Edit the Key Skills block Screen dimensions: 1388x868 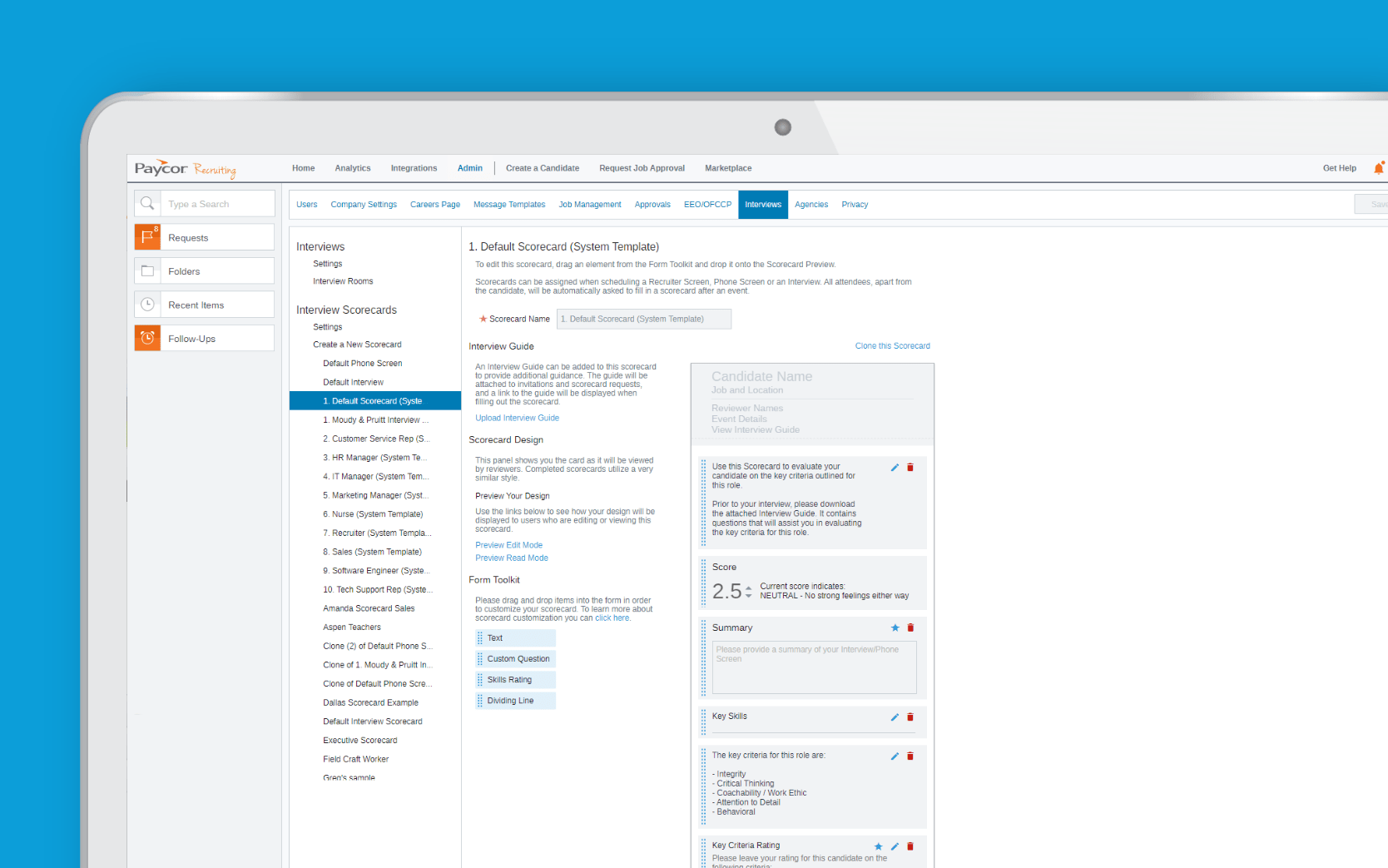(895, 717)
